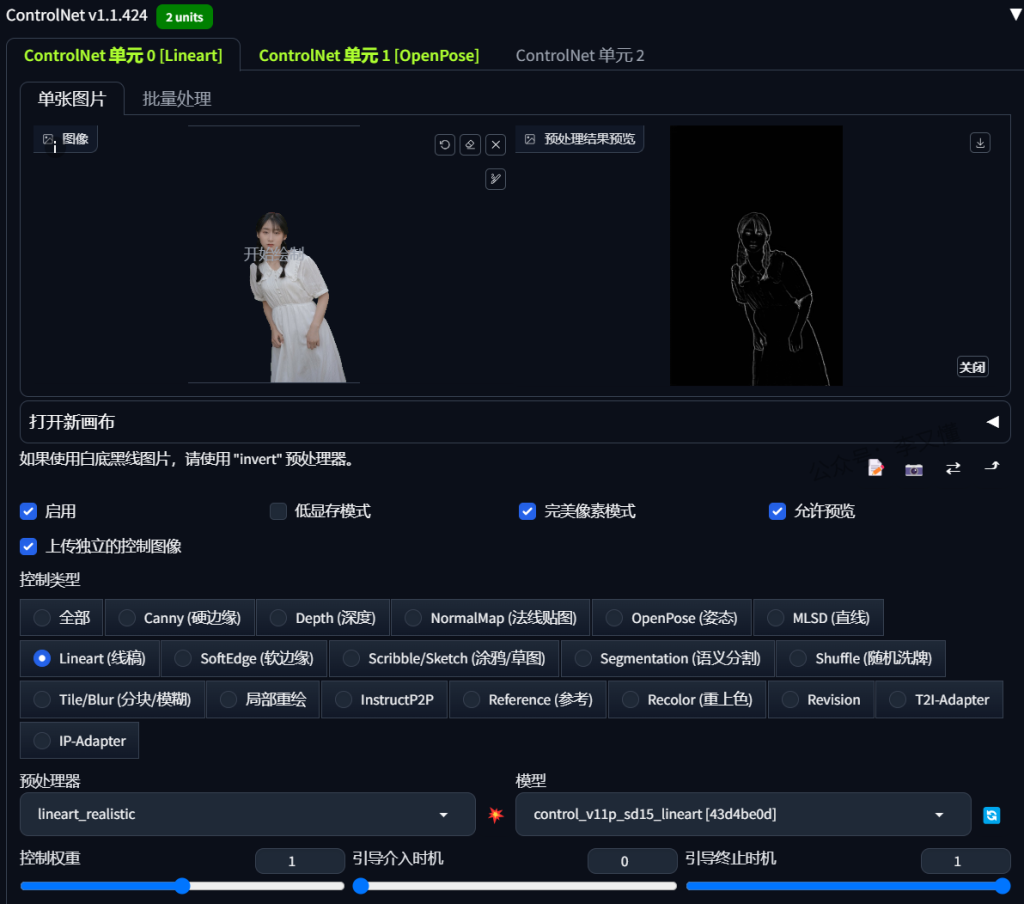1024x904 pixels.
Task: Click the notepad with pencil icon
Action: point(876,468)
